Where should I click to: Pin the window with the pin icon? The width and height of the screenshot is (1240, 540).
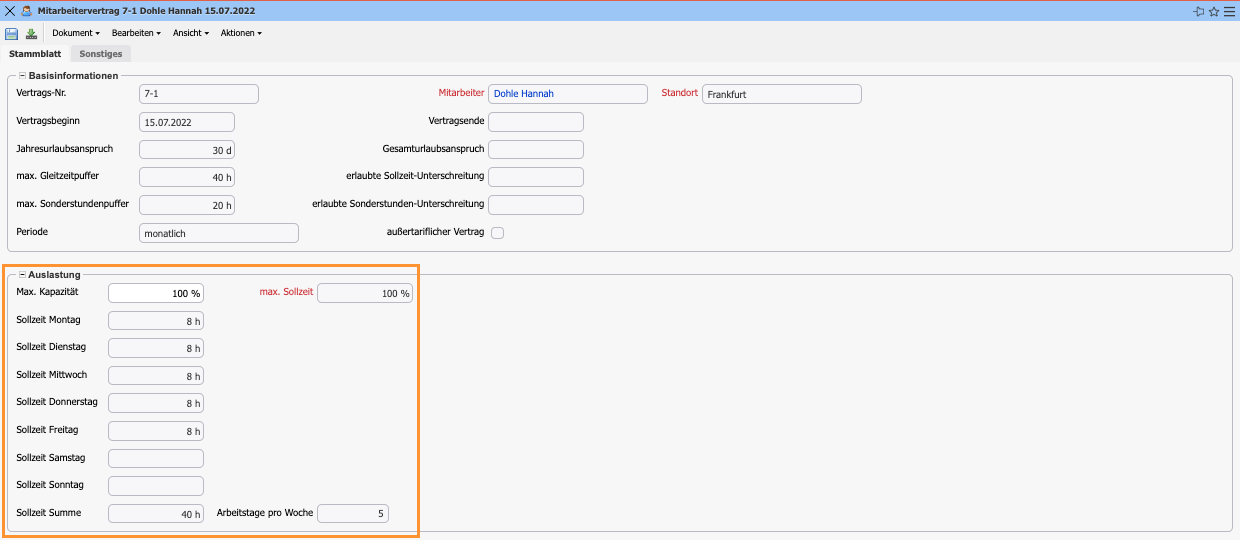pos(1198,11)
